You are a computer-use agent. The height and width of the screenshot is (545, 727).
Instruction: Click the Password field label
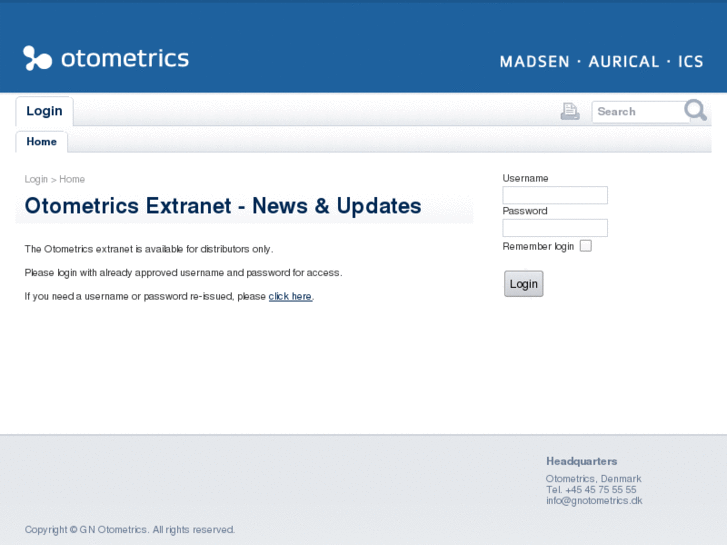525,211
